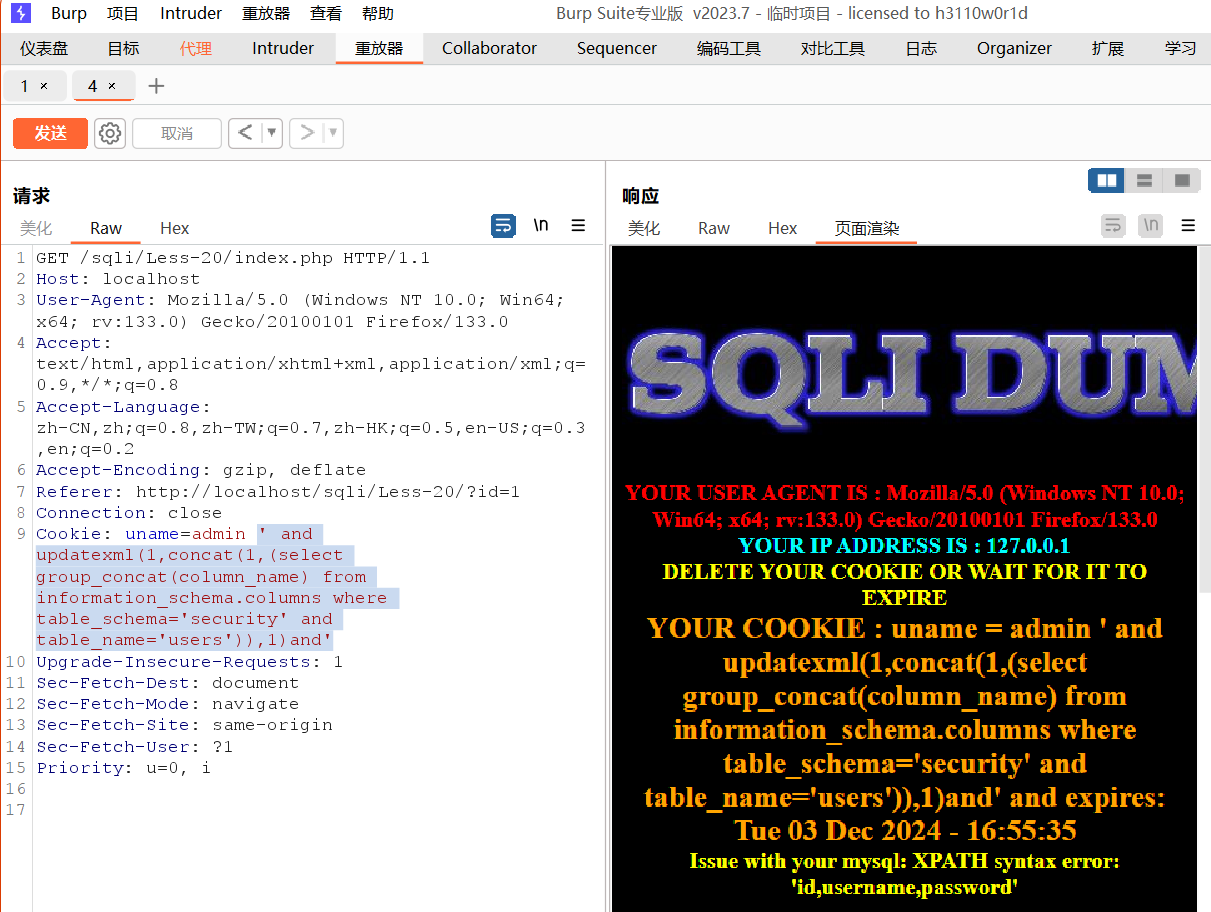The width and height of the screenshot is (1211, 912).
Task: Switch to 学习 learn tab
Action: pos(1180,48)
